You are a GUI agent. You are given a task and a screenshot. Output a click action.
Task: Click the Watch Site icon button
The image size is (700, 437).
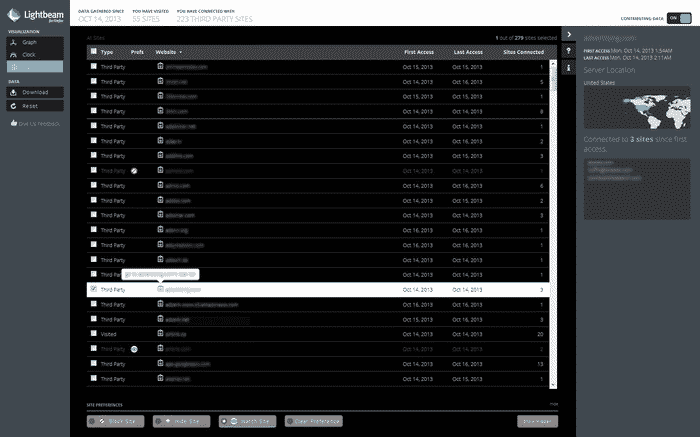pos(245,421)
